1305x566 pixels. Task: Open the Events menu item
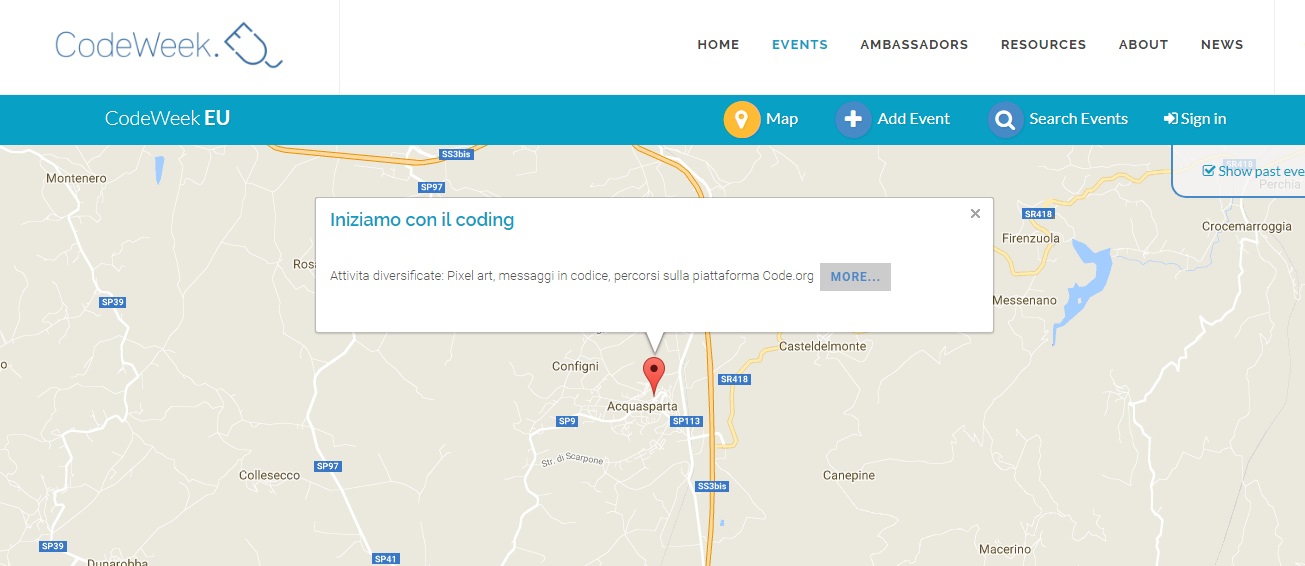(x=799, y=45)
